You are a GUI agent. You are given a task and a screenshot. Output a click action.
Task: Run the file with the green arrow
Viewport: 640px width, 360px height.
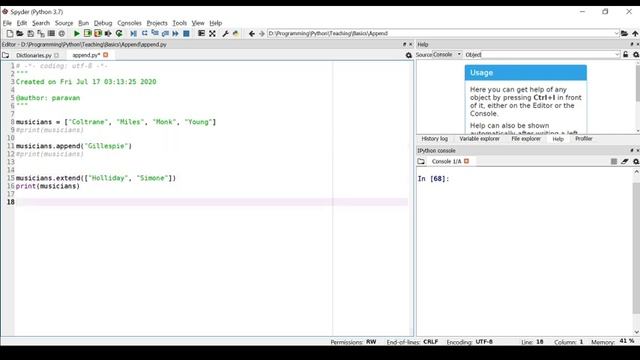[x=76, y=33]
